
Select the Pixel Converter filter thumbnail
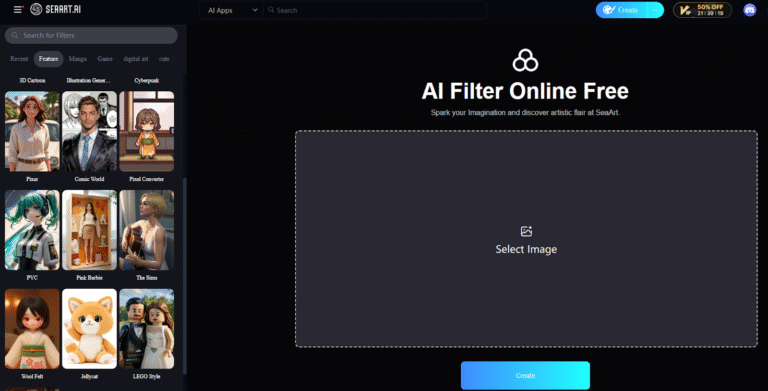[x=146, y=131]
